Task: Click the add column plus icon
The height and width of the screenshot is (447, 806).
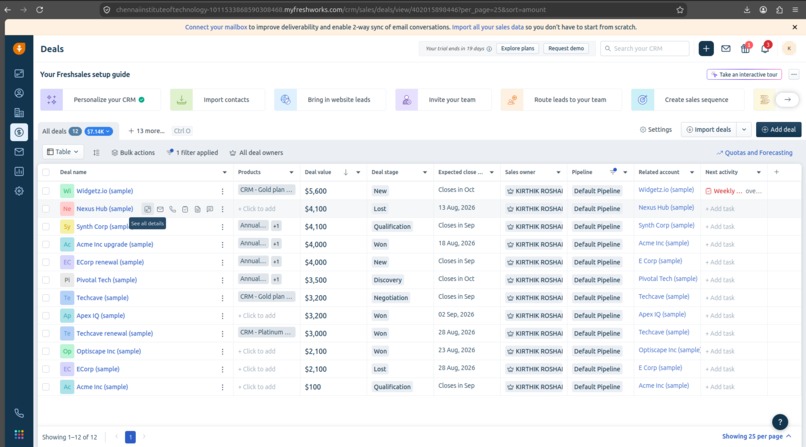Action: point(776,172)
